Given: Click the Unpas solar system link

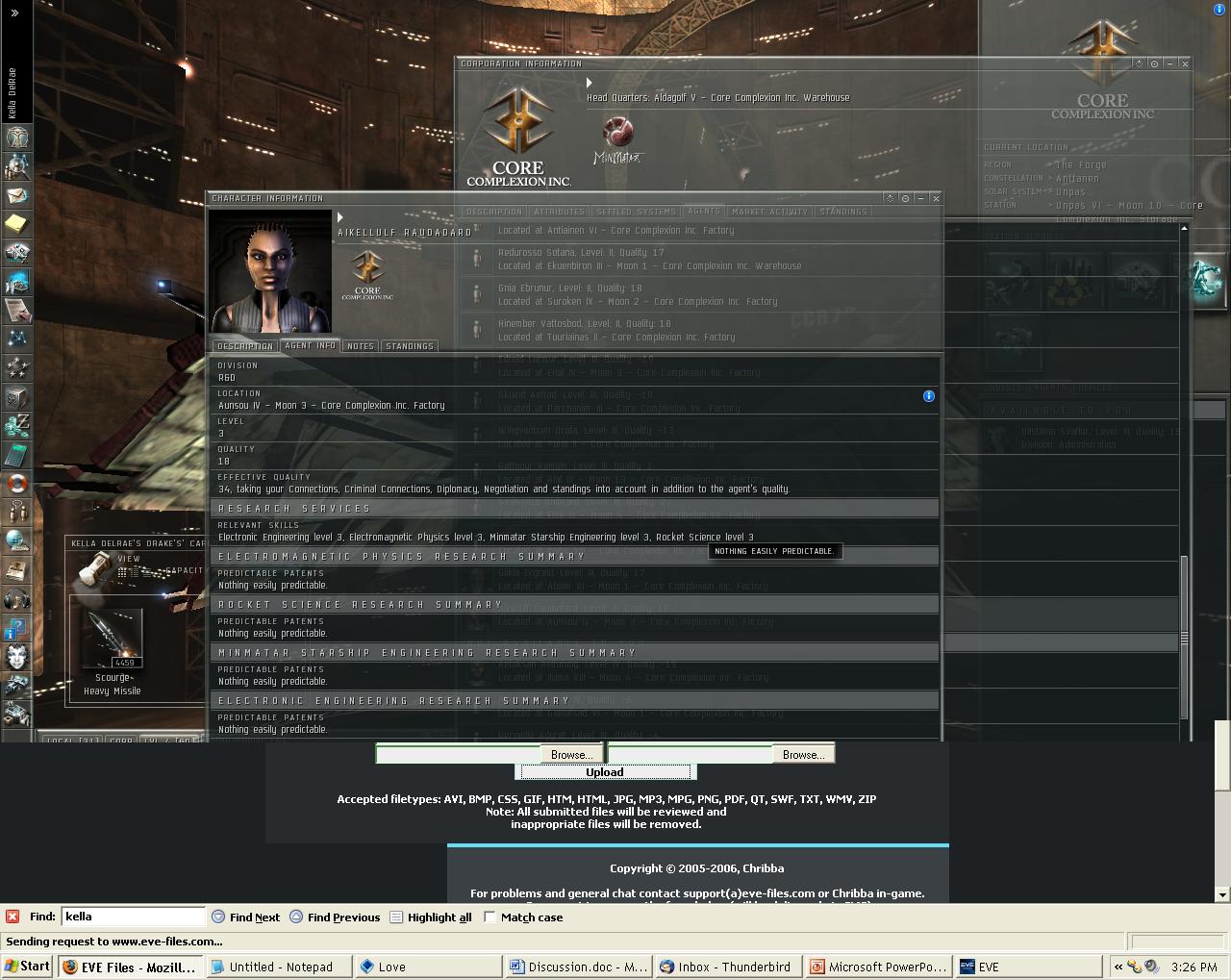Looking at the screenshot, I should pyautogui.click(x=1070, y=192).
